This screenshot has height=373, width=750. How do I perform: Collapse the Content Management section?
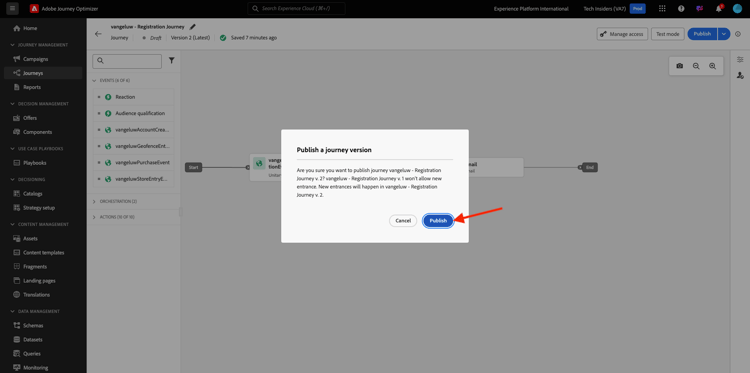[x=40, y=224]
